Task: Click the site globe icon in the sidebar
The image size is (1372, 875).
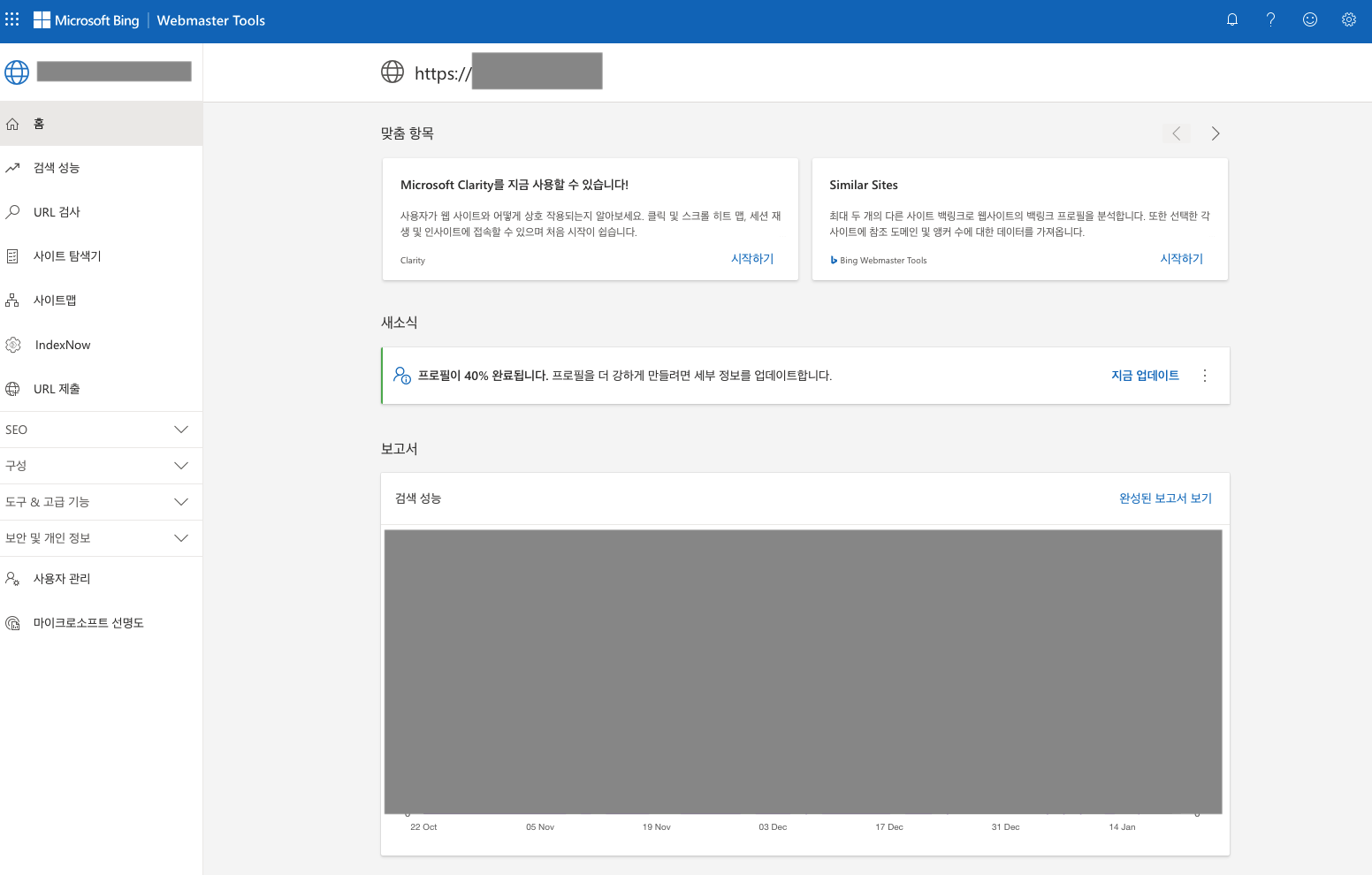Action: point(16,72)
